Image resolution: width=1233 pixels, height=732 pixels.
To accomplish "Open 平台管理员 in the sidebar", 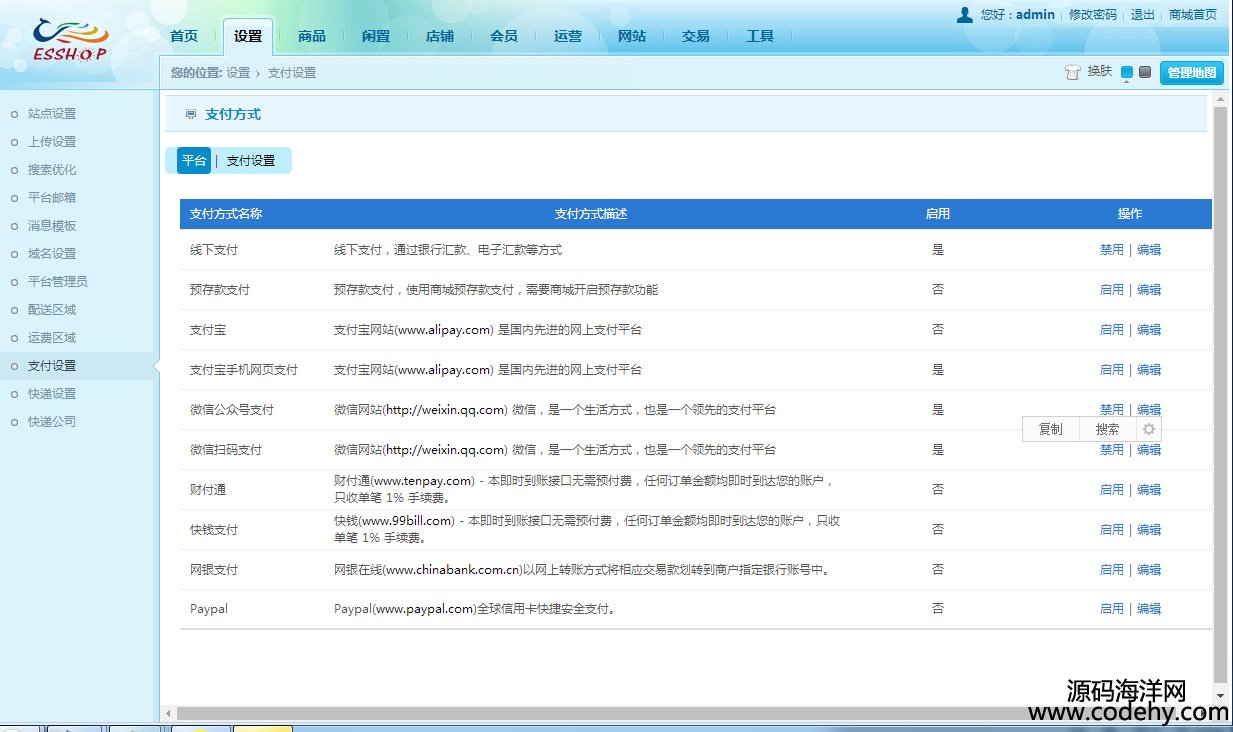I will [58, 282].
